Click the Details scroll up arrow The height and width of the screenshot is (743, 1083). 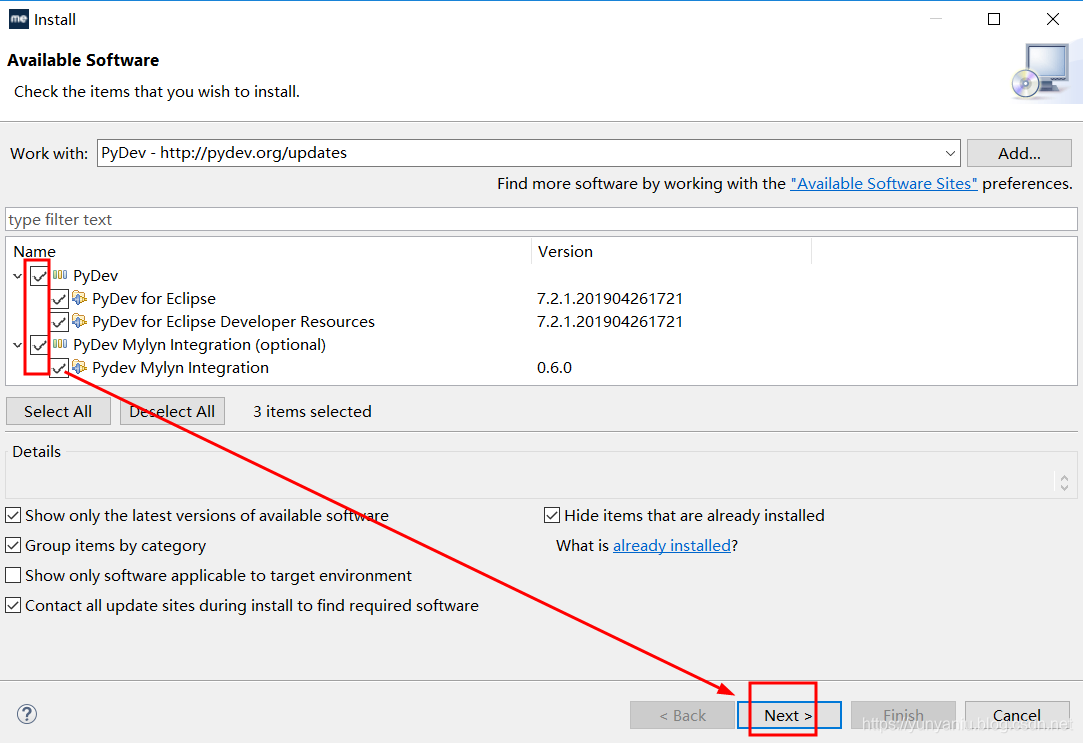(1064, 477)
